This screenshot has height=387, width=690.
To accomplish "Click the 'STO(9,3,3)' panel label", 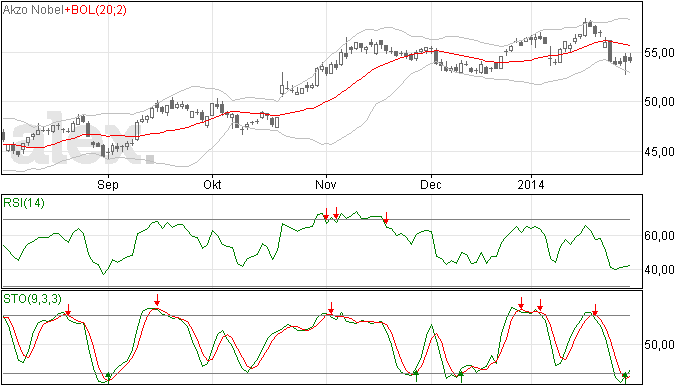I will pyautogui.click(x=33, y=299).
